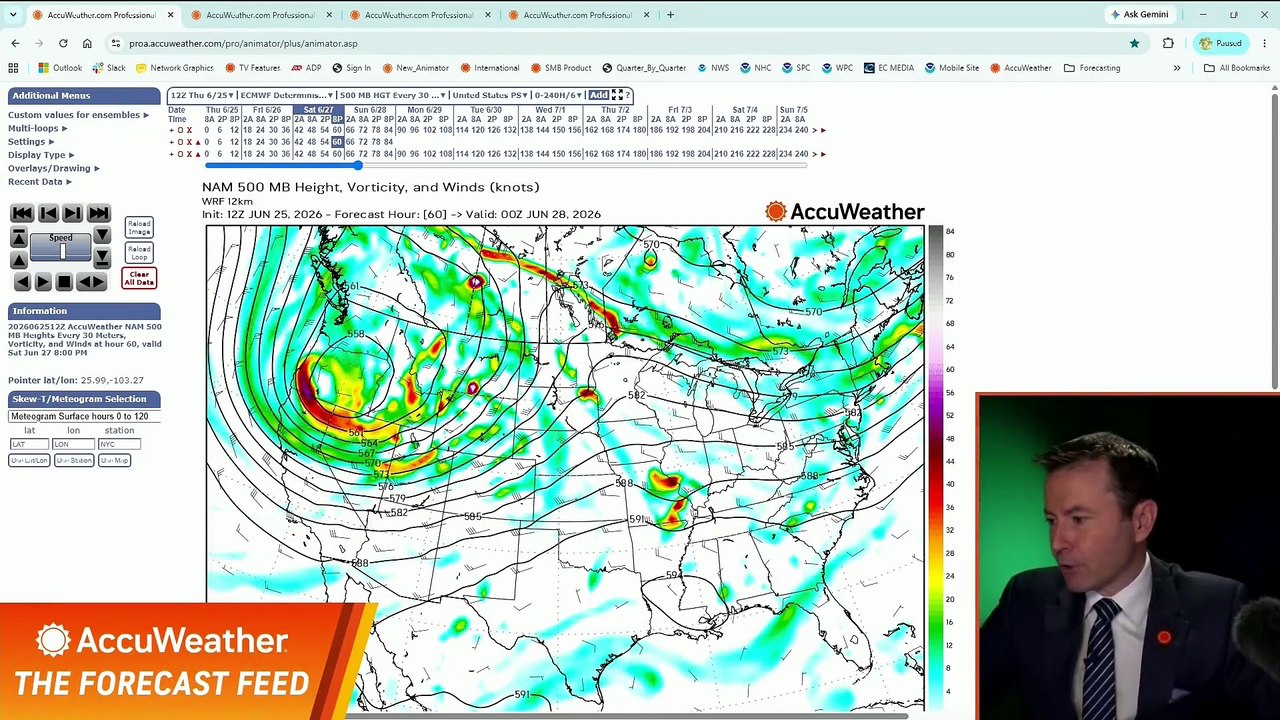Click the Reload Image button
This screenshot has height=720, width=1280.
click(139, 228)
